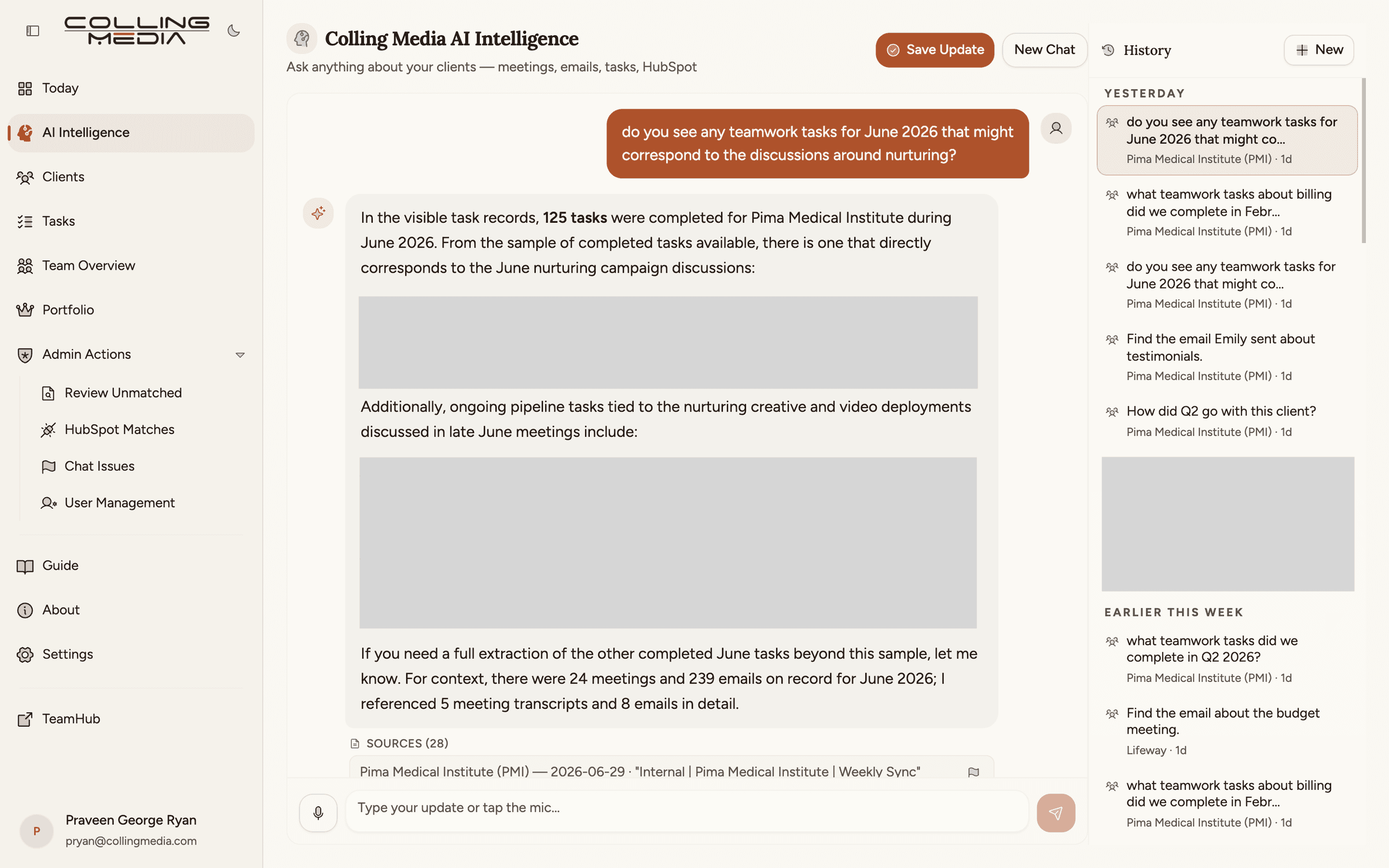
Task: Click the Colling Media logo
Action: click(x=137, y=31)
